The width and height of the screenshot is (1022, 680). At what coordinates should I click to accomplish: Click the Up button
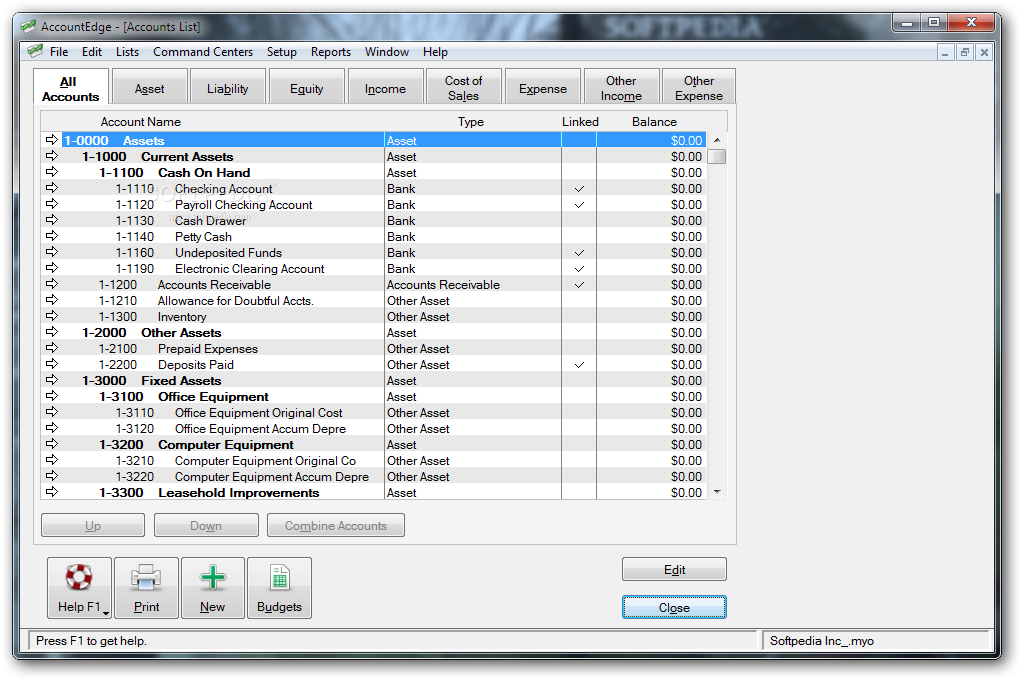click(x=93, y=525)
